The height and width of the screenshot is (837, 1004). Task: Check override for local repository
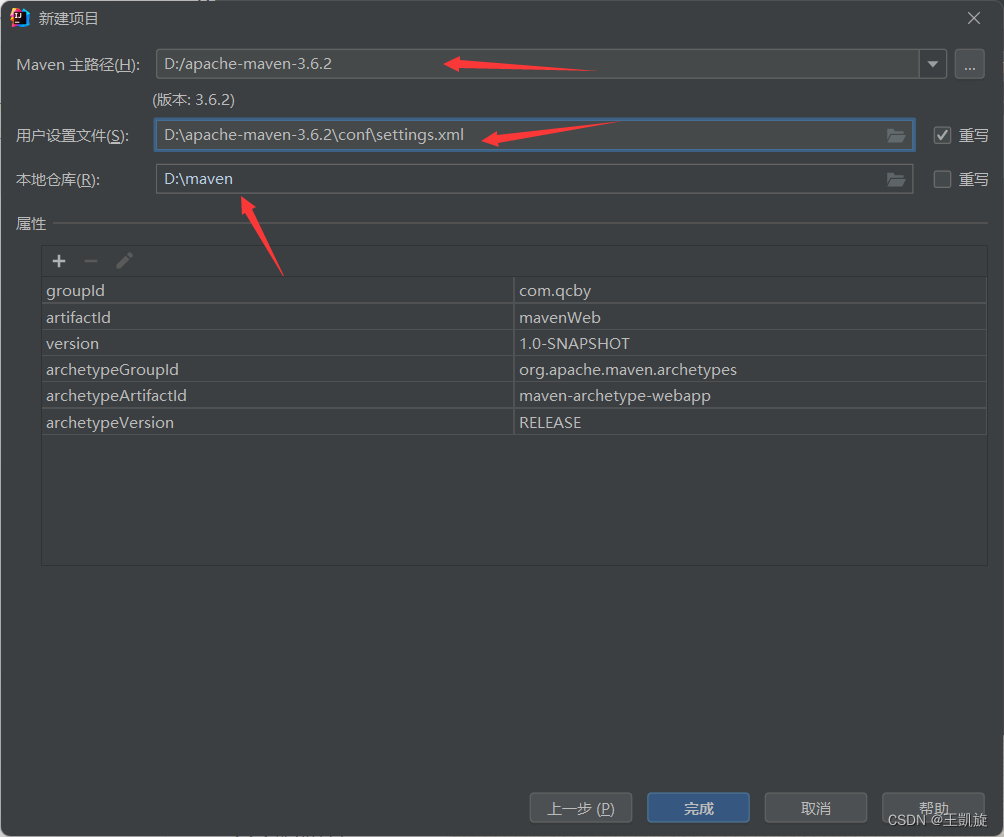pos(942,179)
